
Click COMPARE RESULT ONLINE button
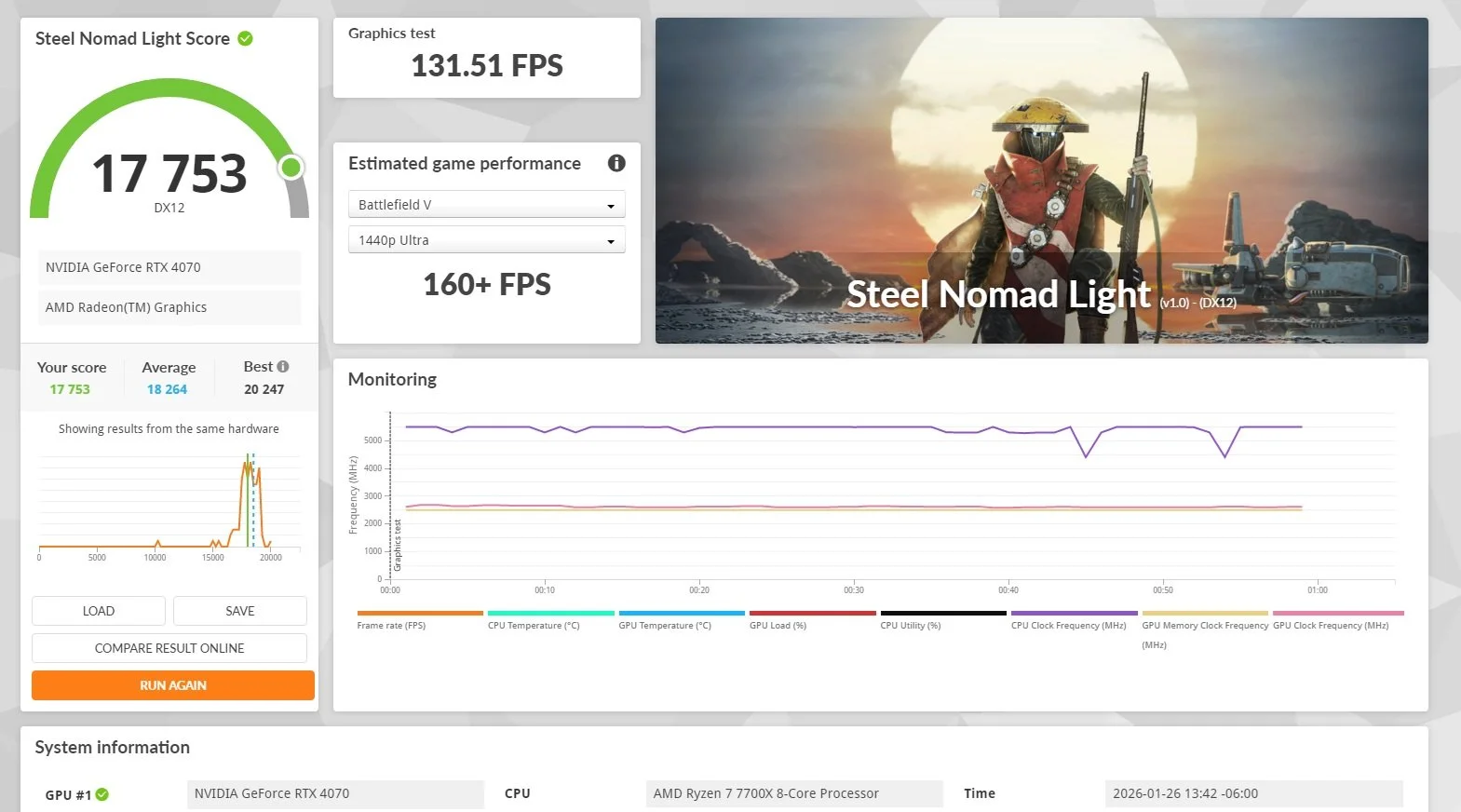coord(169,648)
